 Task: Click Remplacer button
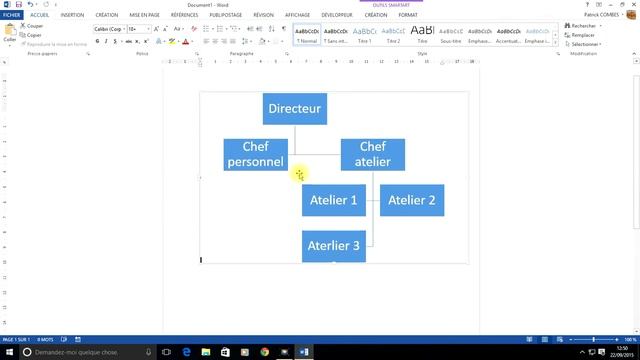click(580, 35)
